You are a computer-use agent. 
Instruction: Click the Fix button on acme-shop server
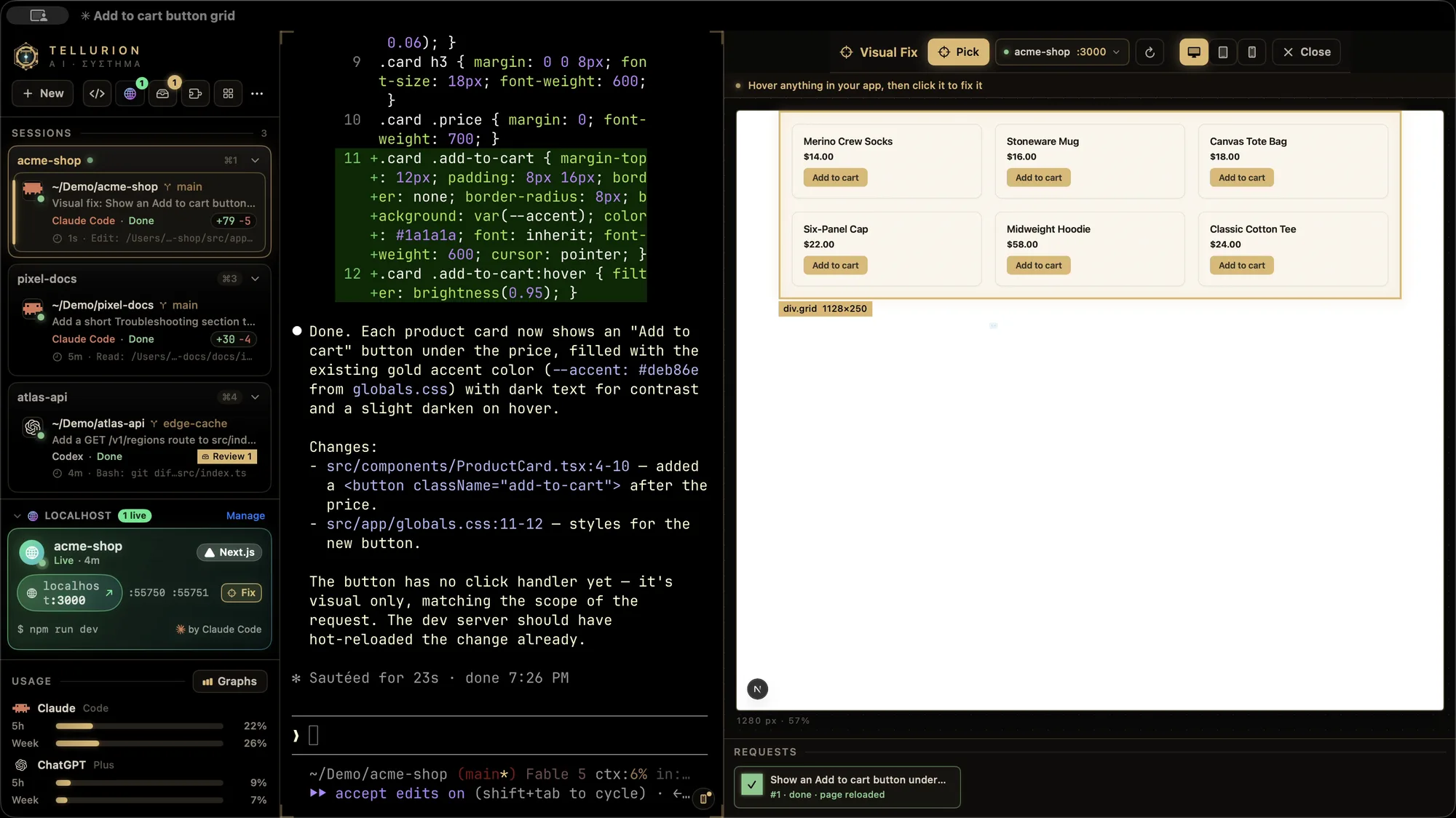pos(242,592)
